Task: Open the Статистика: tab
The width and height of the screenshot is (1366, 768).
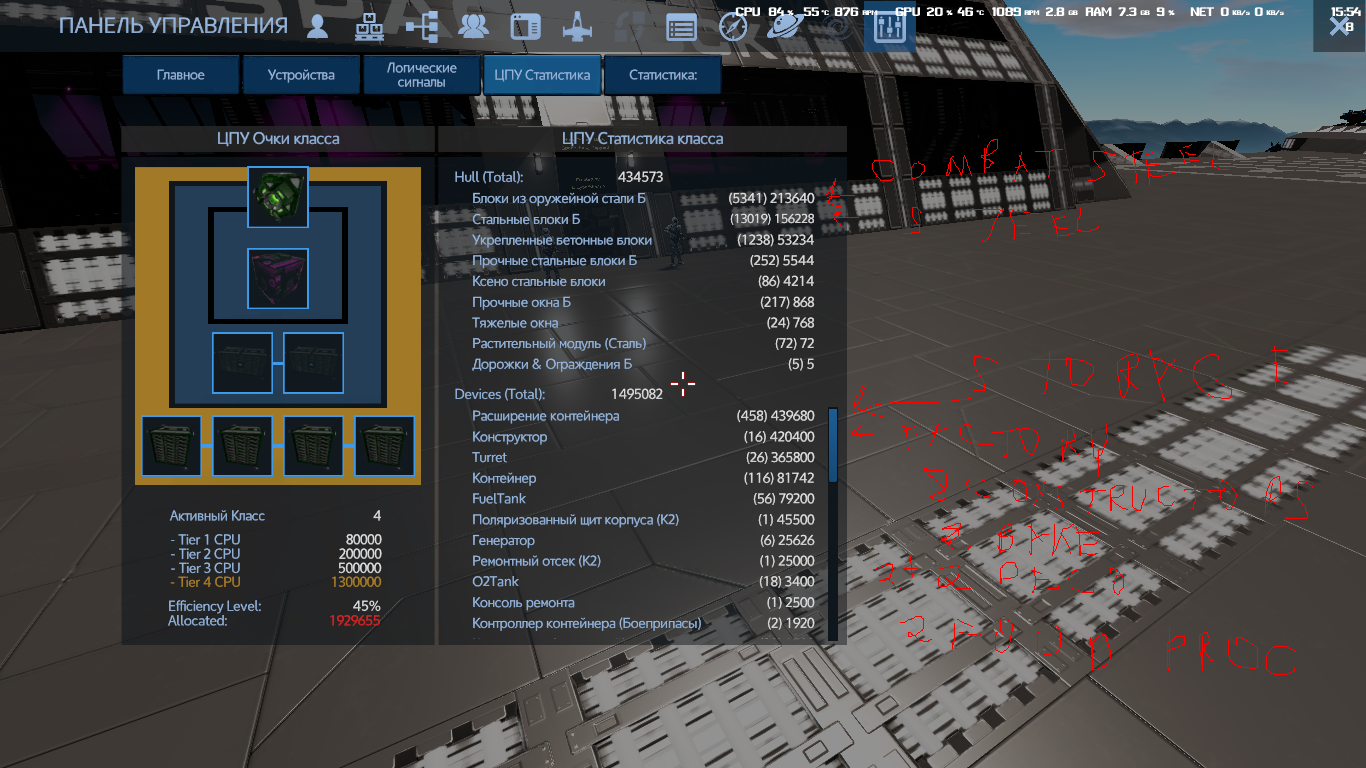Action: click(x=662, y=75)
